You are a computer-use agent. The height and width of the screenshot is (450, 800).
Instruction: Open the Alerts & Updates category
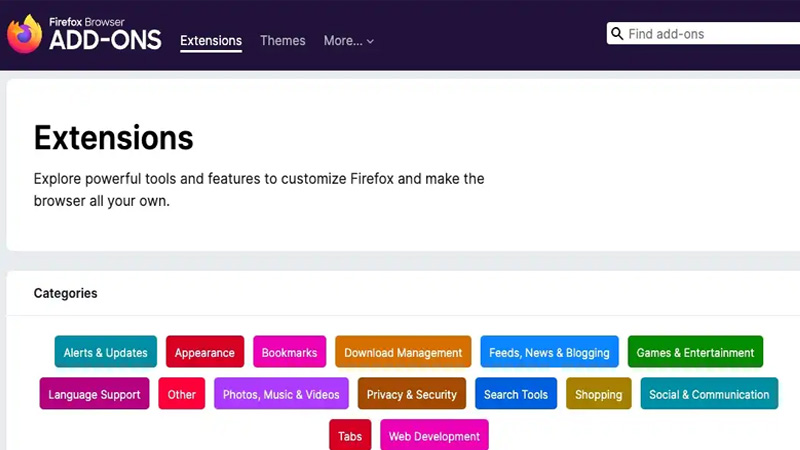(x=105, y=352)
